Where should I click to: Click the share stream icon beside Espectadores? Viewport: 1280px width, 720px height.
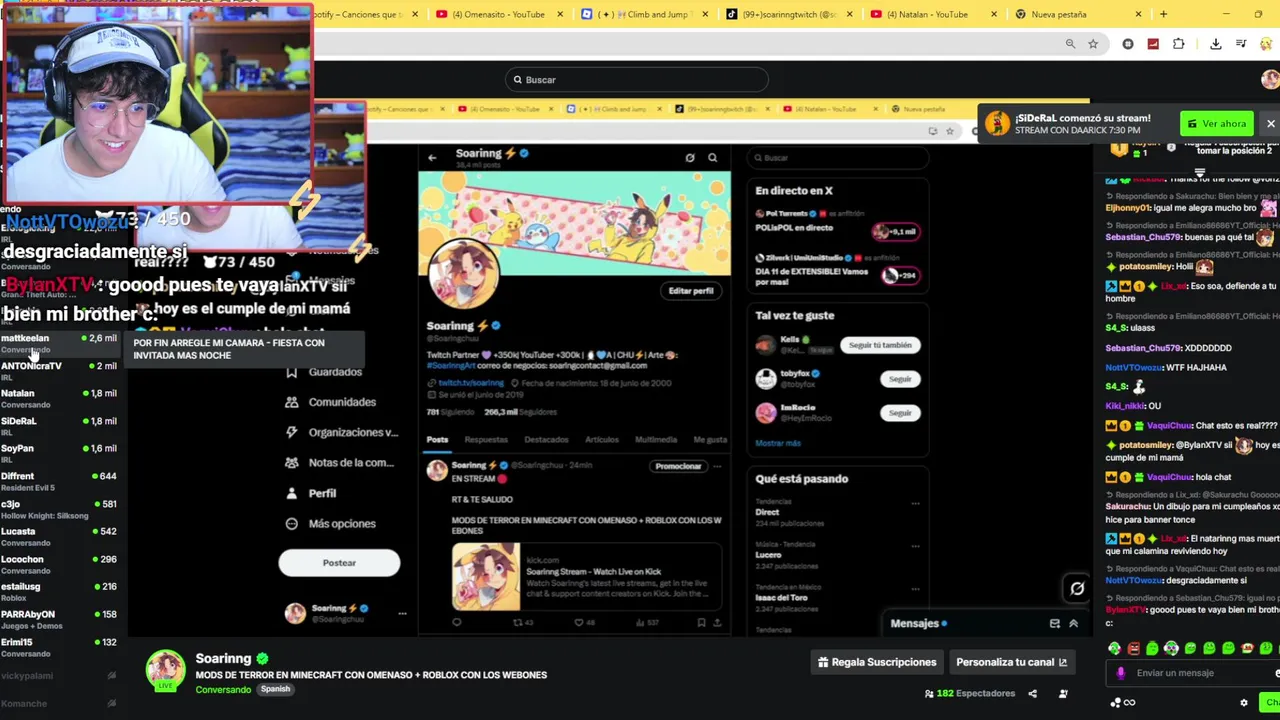1033,693
